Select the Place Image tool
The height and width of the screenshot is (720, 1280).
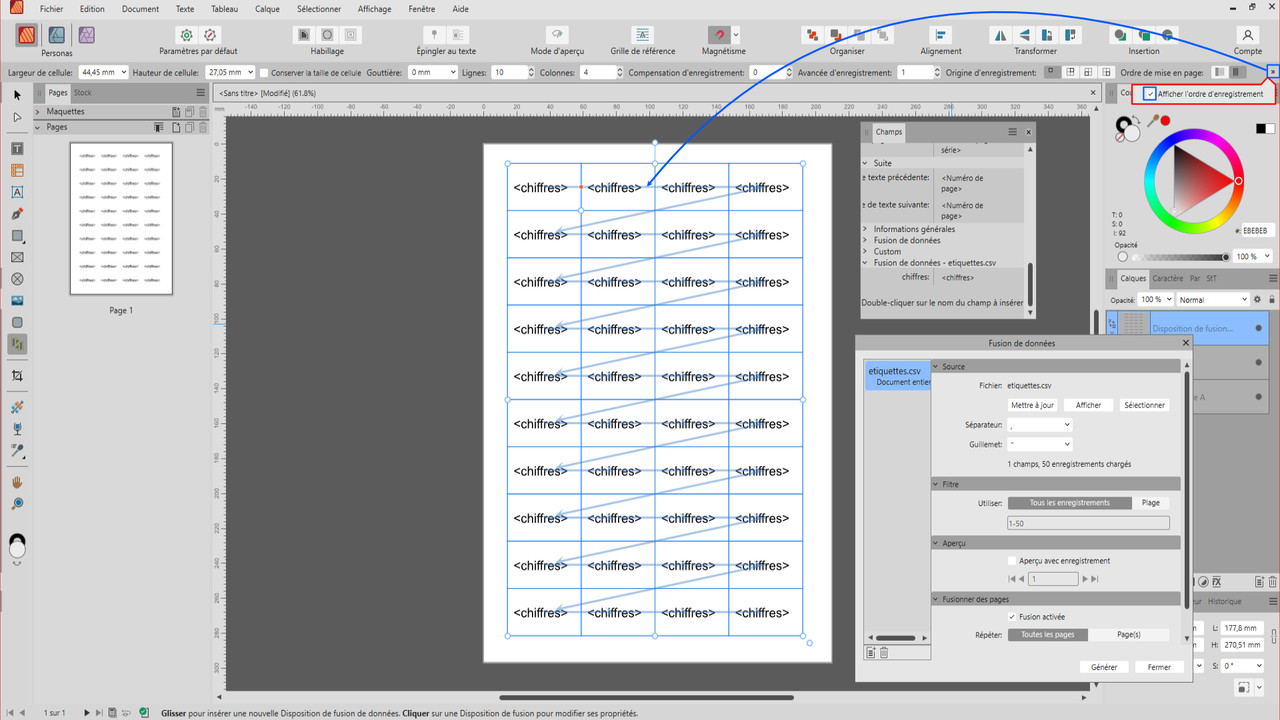[x=17, y=301]
